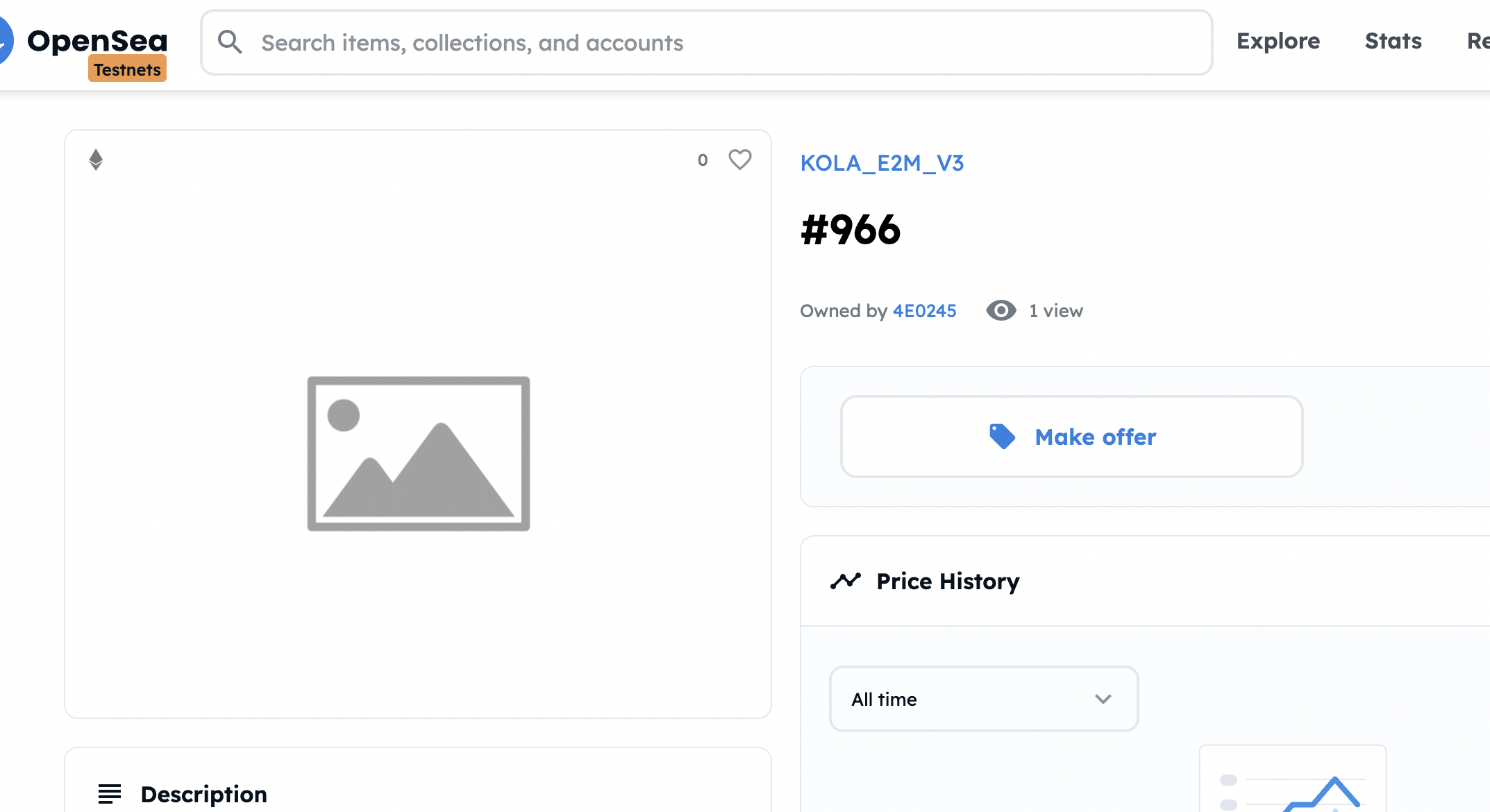Click the Description lines icon
The height and width of the screenshot is (812, 1490).
pyautogui.click(x=110, y=793)
